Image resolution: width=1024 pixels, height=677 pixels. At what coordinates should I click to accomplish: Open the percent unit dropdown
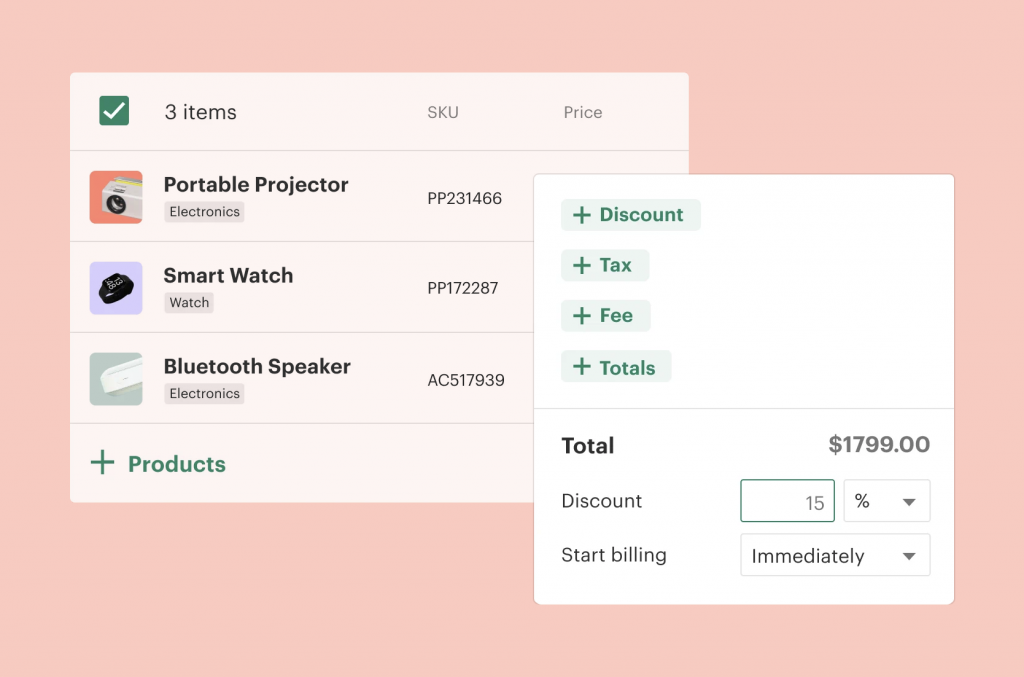(x=886, y=501)
